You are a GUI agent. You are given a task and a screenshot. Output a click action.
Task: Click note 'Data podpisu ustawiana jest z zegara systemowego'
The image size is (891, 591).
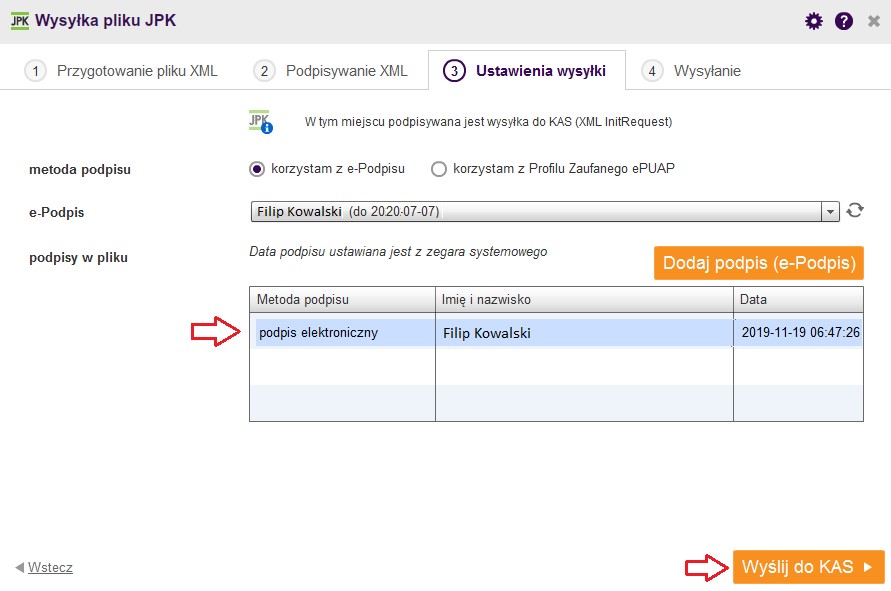point(398,252)
